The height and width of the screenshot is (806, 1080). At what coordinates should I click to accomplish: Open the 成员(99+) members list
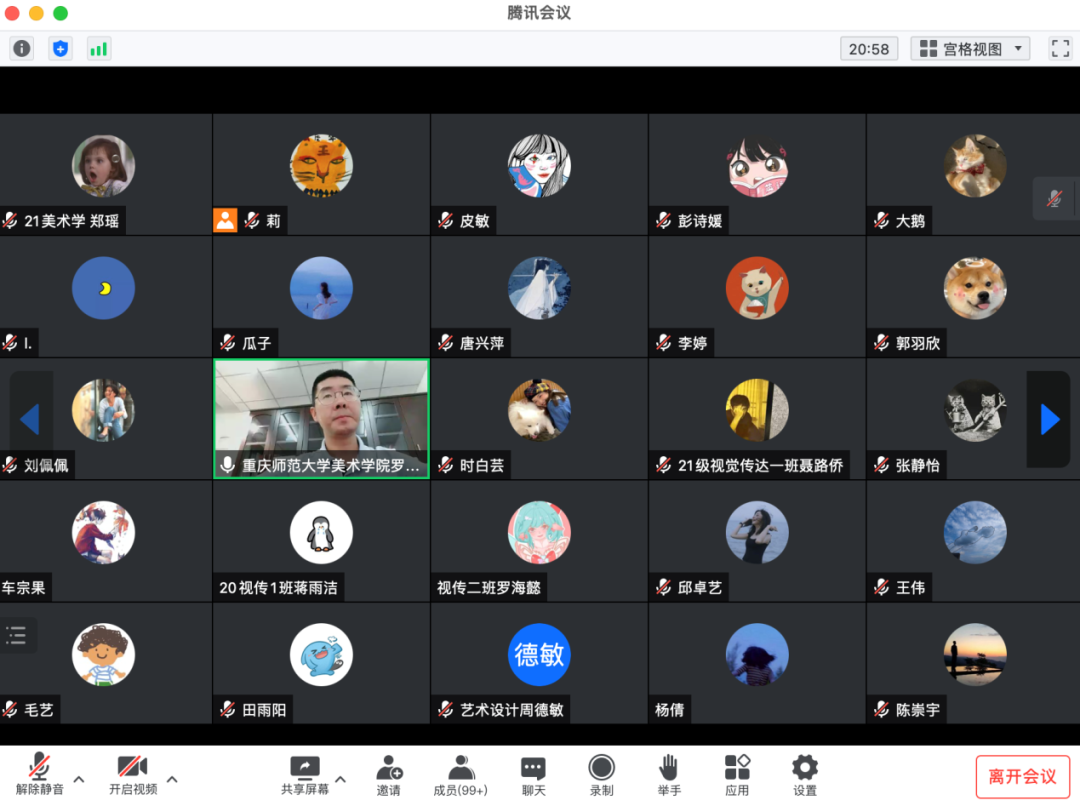click(x=461, y=775)
